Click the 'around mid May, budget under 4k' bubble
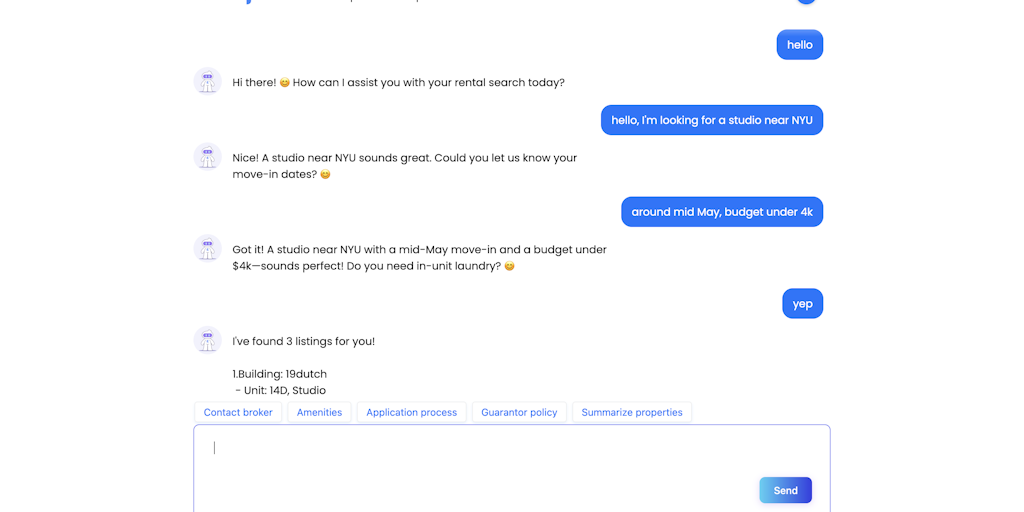 pos(722,212)
